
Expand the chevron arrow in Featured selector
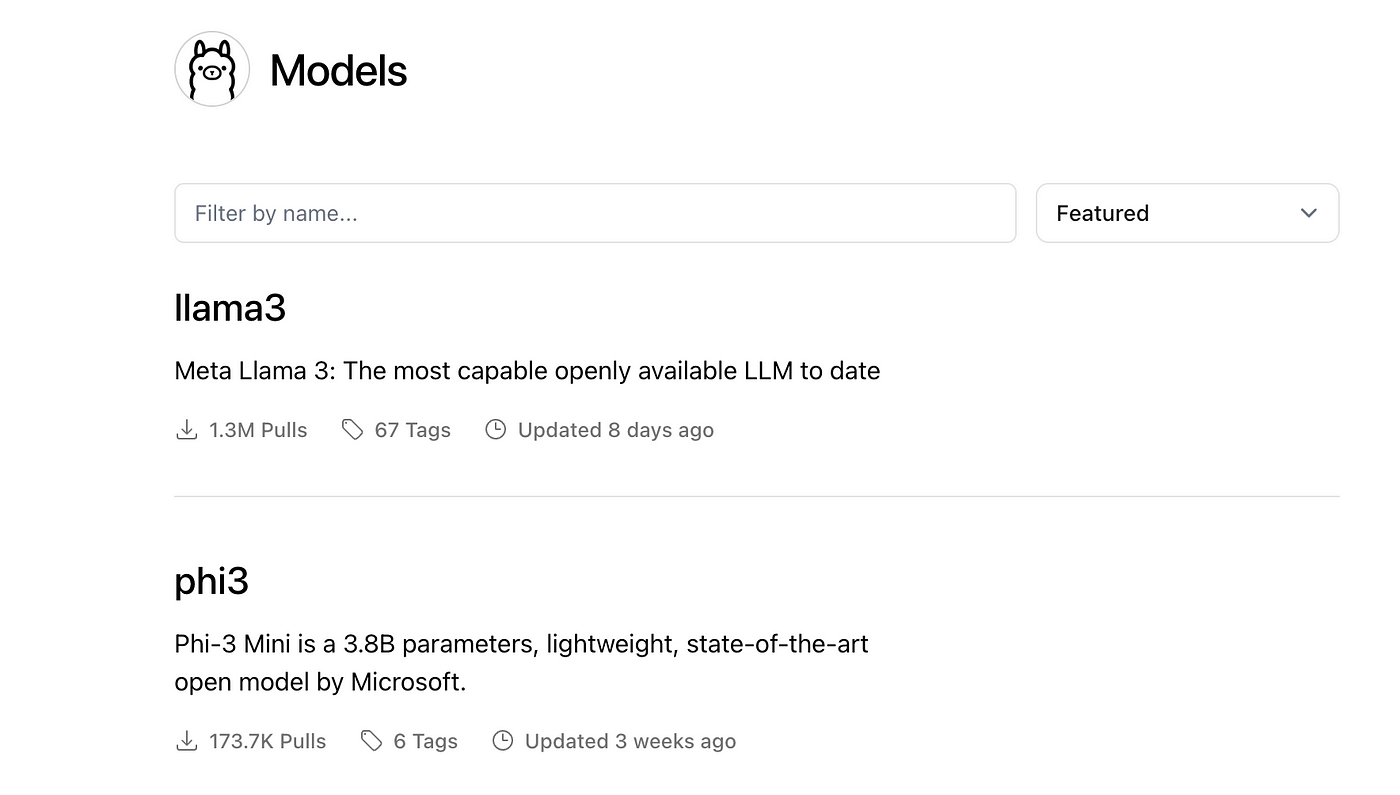point(1308,213)
